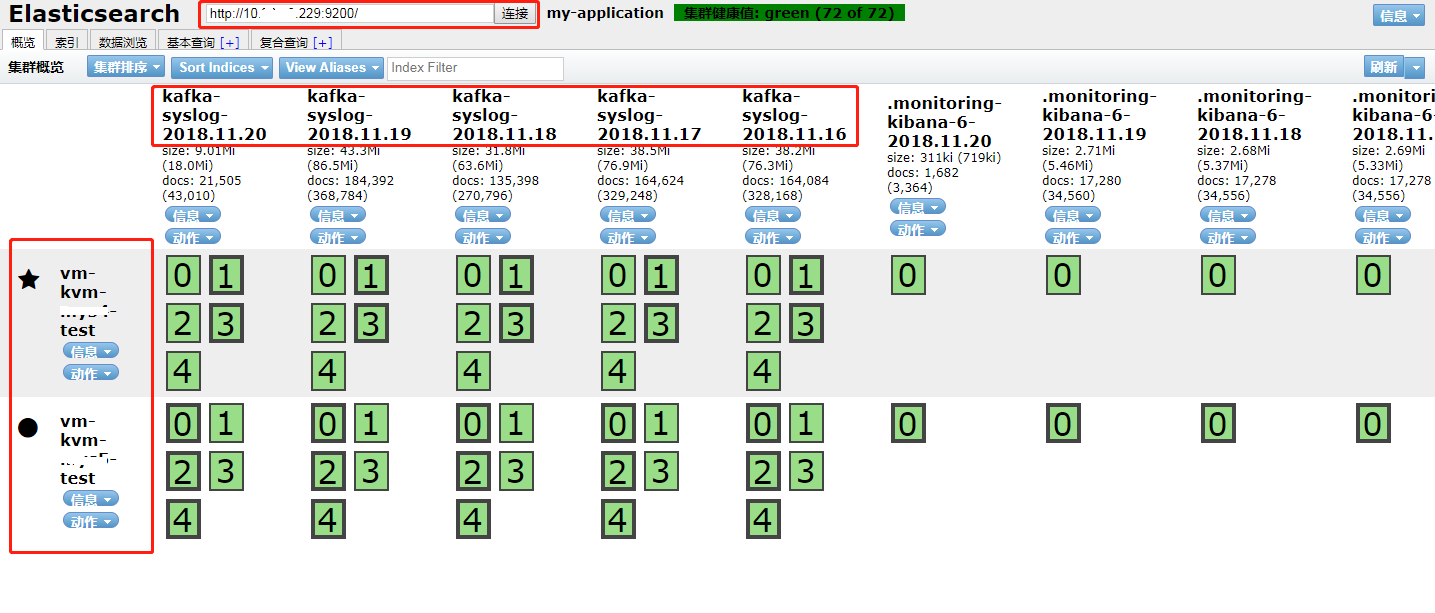The width and height of the screenshot is (1435, 613).
Task: Select shard 1 of kafka-syslog-2018.11.18 on circle node
Action: (516, 424)
